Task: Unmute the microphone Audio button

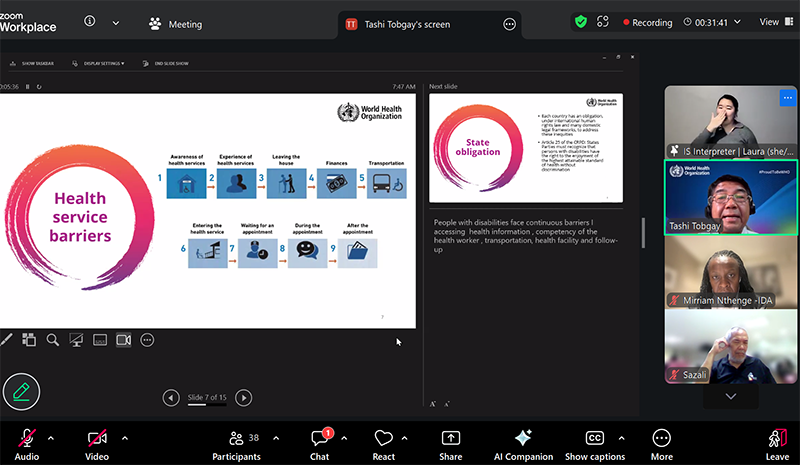Action: pyautogui.click(x=27, y=438)
